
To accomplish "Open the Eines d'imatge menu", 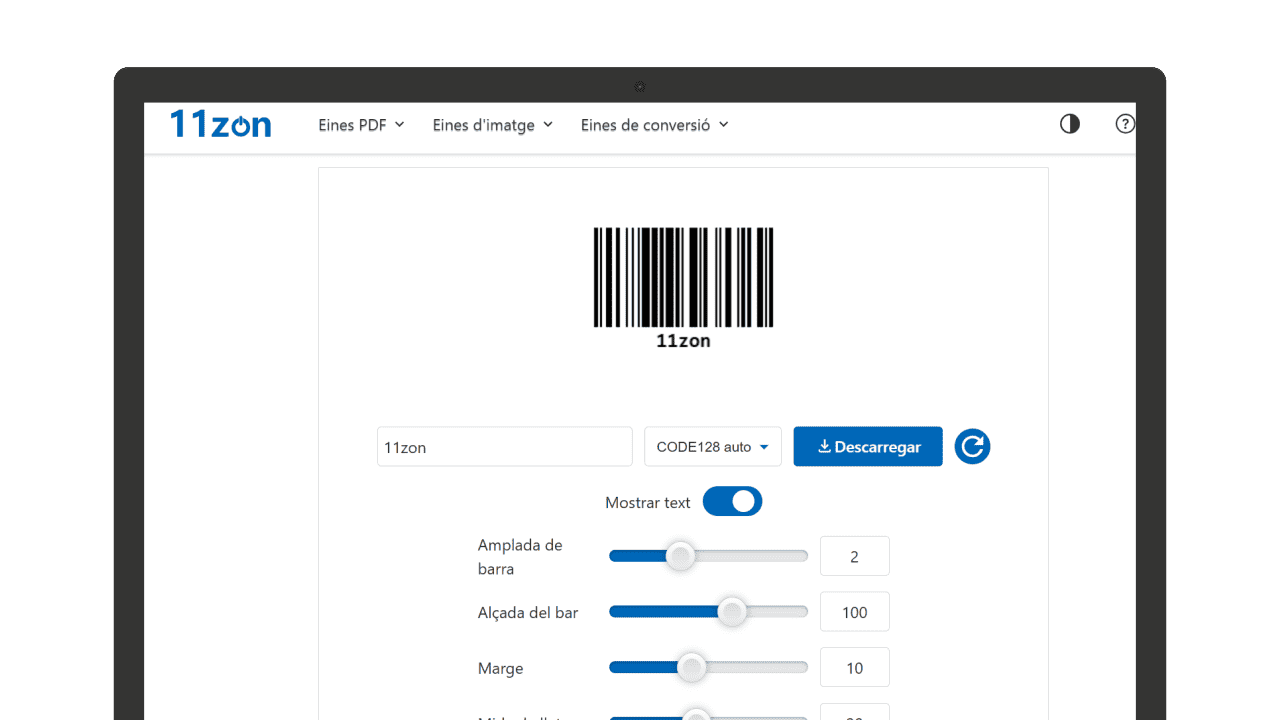I will coord(492,125).
